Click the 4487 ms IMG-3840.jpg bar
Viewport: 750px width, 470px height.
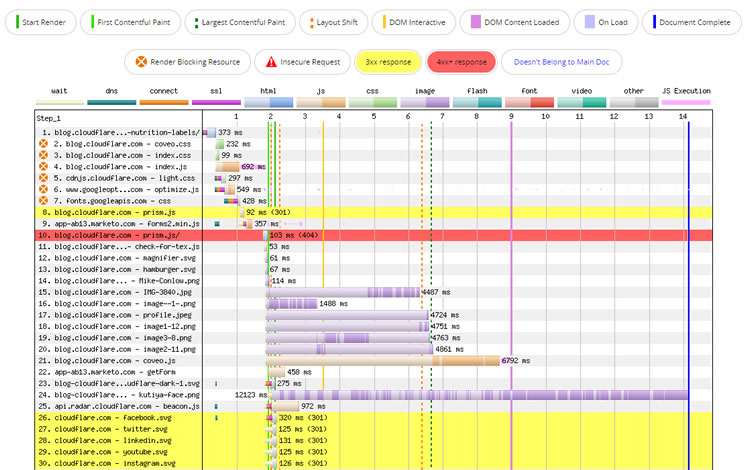343,292
